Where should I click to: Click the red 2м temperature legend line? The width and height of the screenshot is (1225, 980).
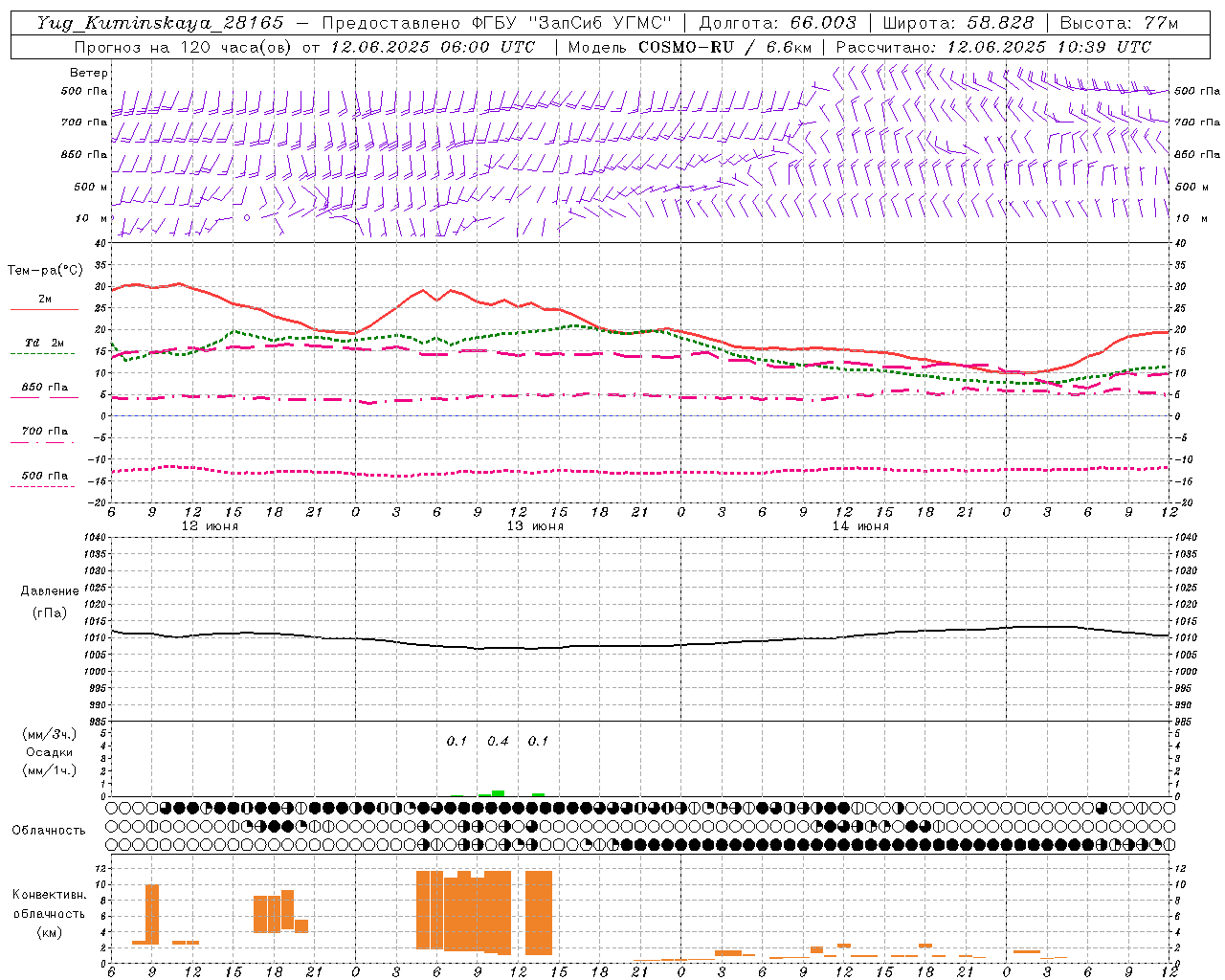(44, 309)
